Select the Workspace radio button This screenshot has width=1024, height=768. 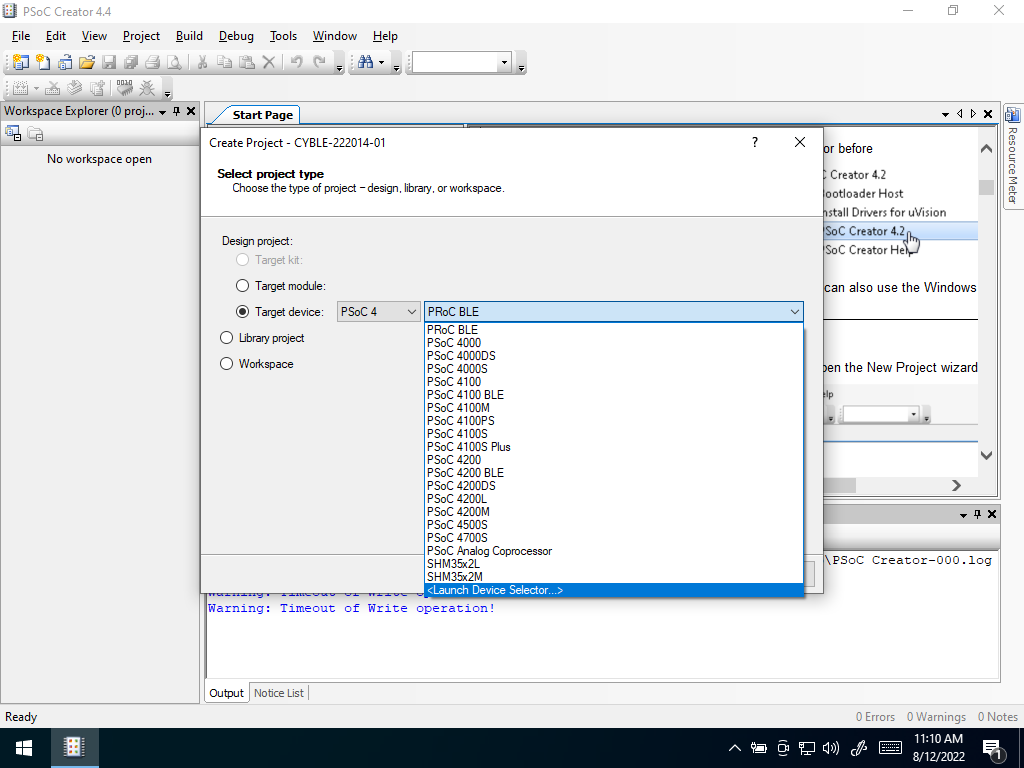pos(226,364)
